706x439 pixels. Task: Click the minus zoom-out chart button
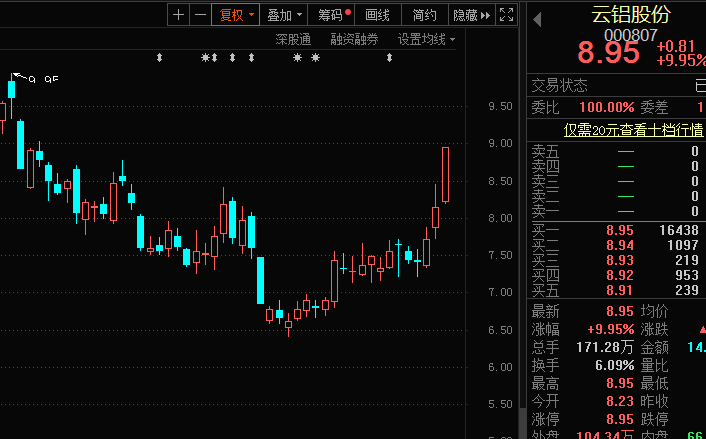coord(200,15)
